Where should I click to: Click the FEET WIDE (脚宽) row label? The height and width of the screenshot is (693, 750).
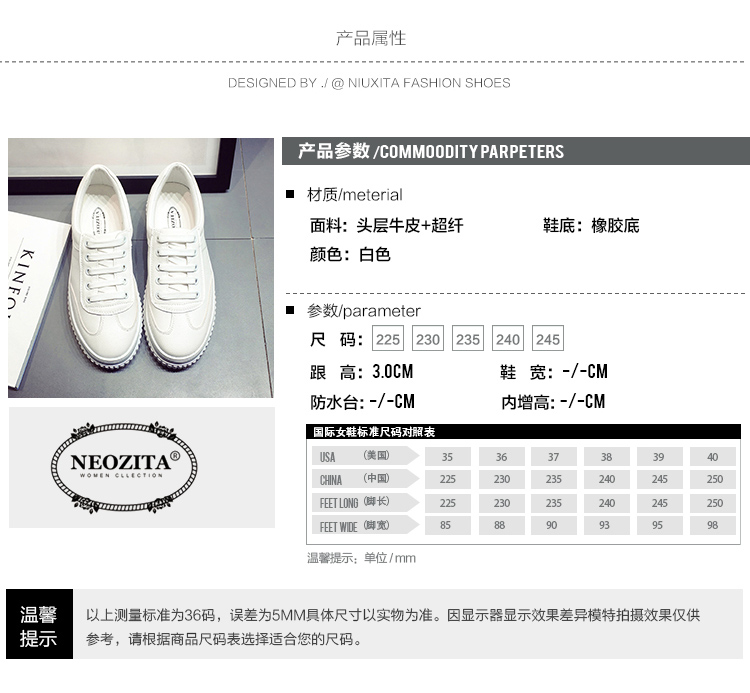pos(365,525)
